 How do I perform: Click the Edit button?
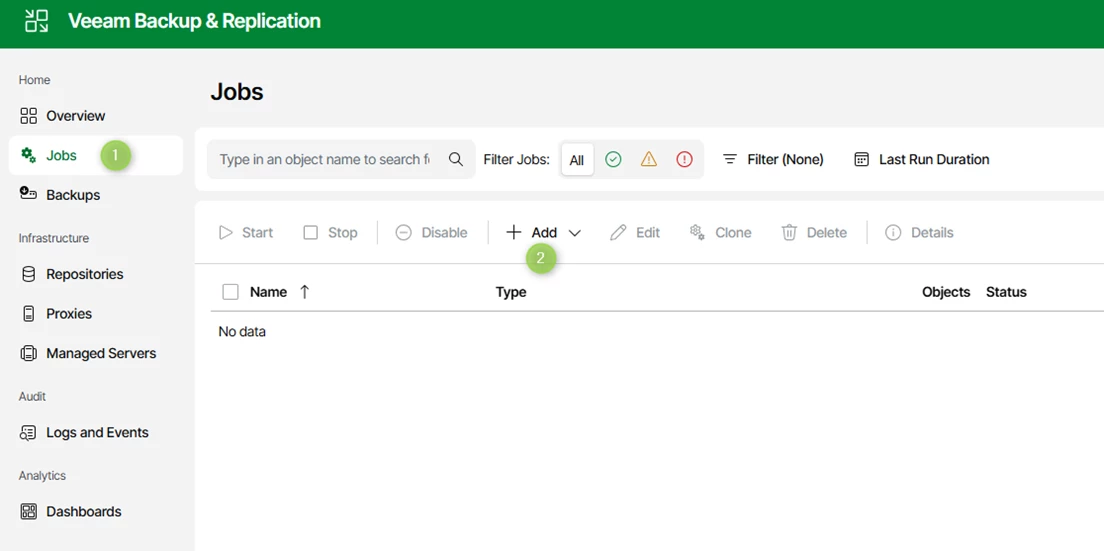(635, 232)
